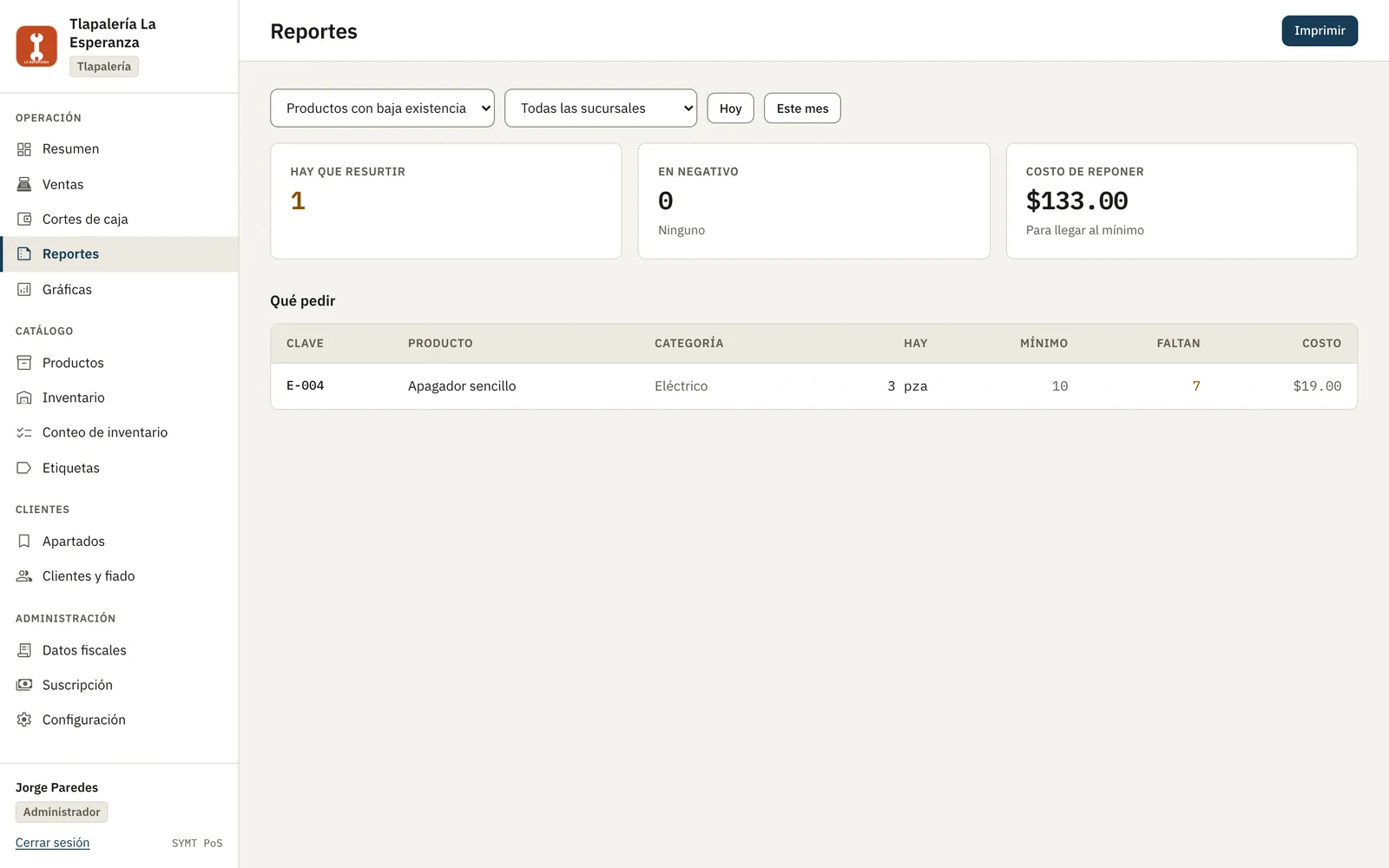Open Clientes y fiado
The width and height of the screenshot is (1389, 868).
(119, 575)
